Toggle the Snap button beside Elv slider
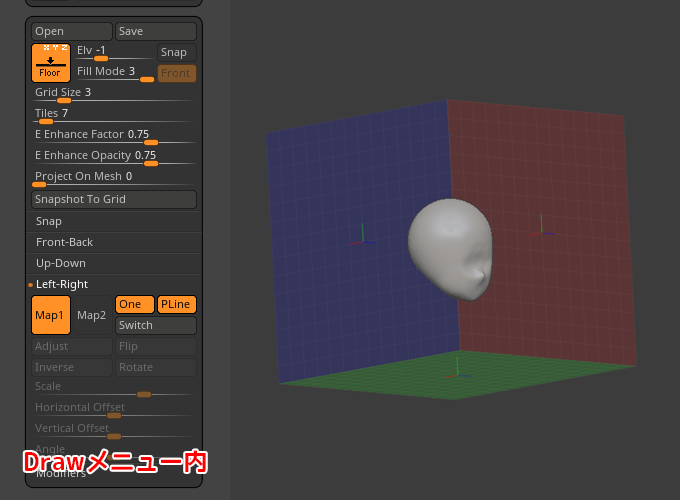Screen dimensions: 680x500 pos(176,52)
